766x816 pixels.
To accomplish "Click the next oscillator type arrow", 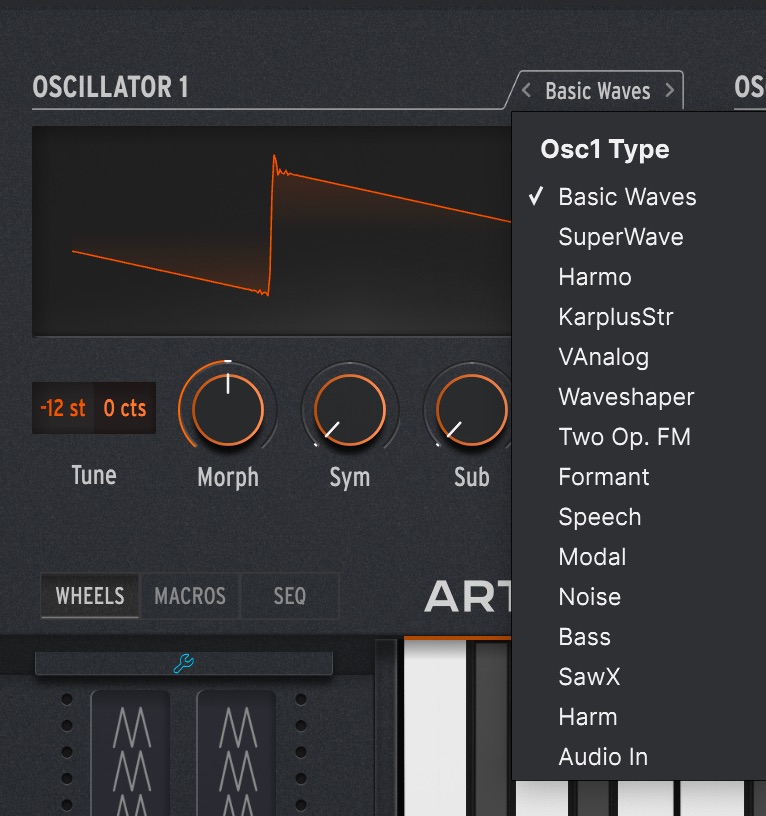I will [669, 92].
